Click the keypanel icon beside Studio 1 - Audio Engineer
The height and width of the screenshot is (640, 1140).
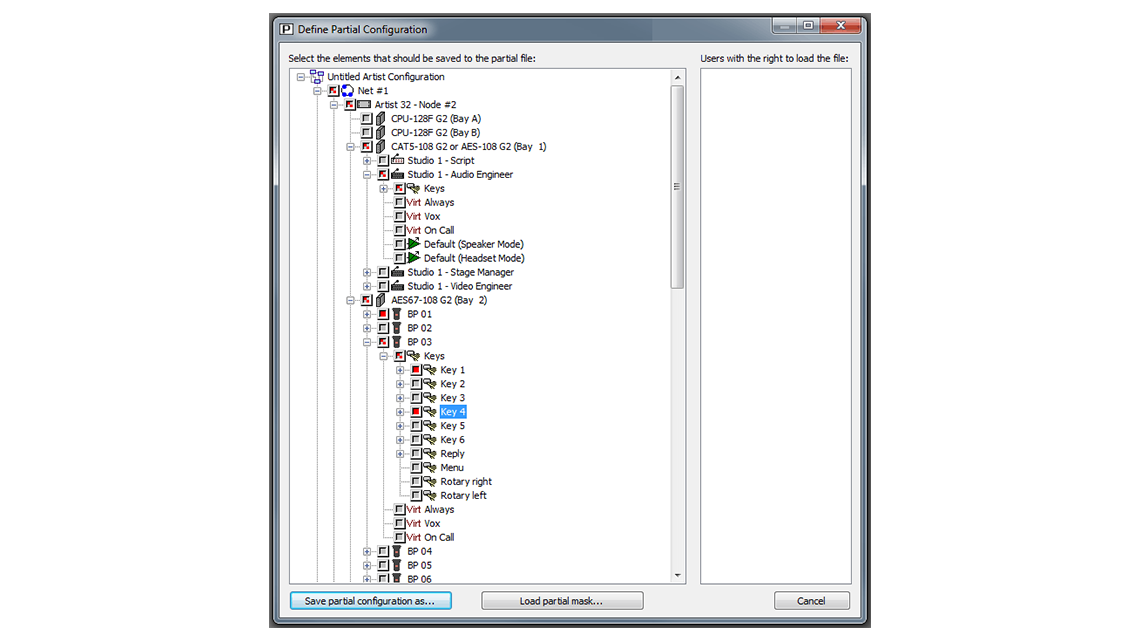(397, 174)
